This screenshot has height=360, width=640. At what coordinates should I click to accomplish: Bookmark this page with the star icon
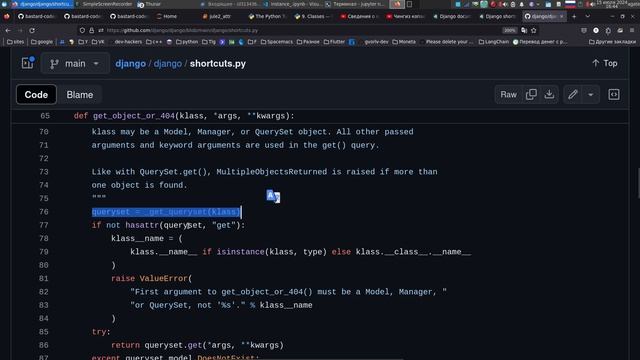pyautogui.click(x=533, y=30)
